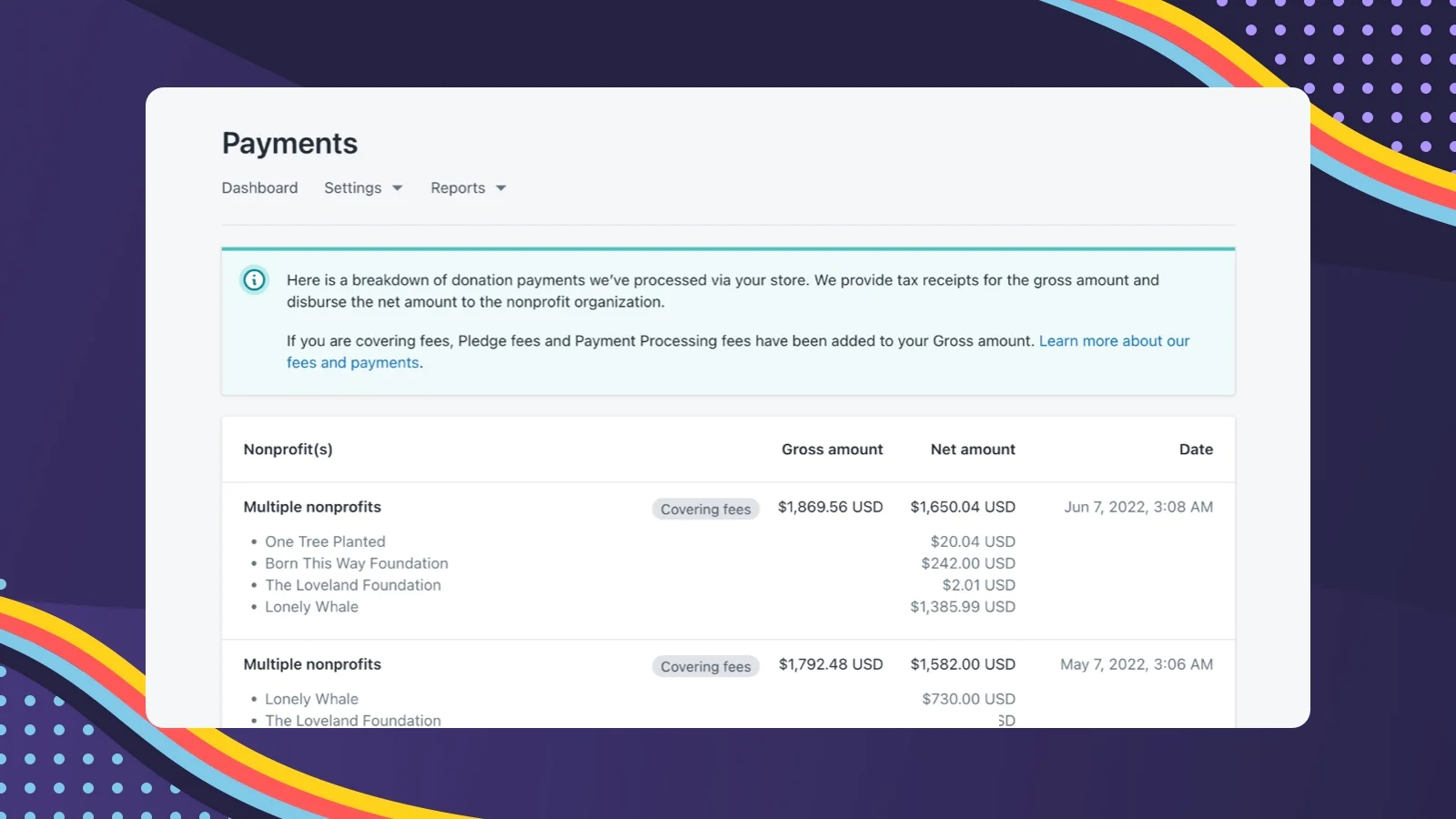Open the Settings dropdown menu
The height and width of the screenshot is (819, 1456).
[363, 187]
